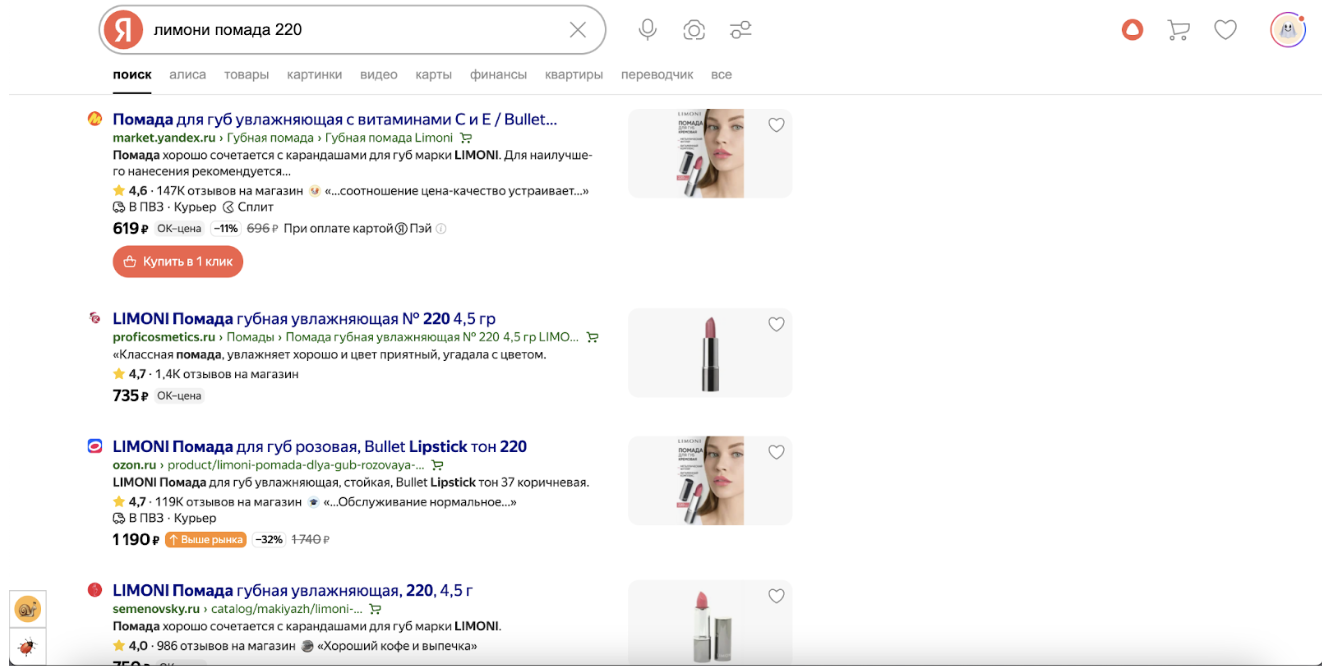Viewport: 1322px width, 668px height.
Task: Open favorites heart in header
Action: tap(1225, 30)
